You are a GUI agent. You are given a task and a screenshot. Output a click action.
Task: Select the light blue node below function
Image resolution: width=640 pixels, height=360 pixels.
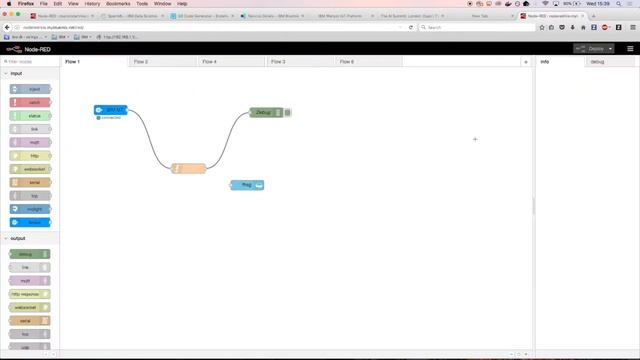tap(247, 185)
